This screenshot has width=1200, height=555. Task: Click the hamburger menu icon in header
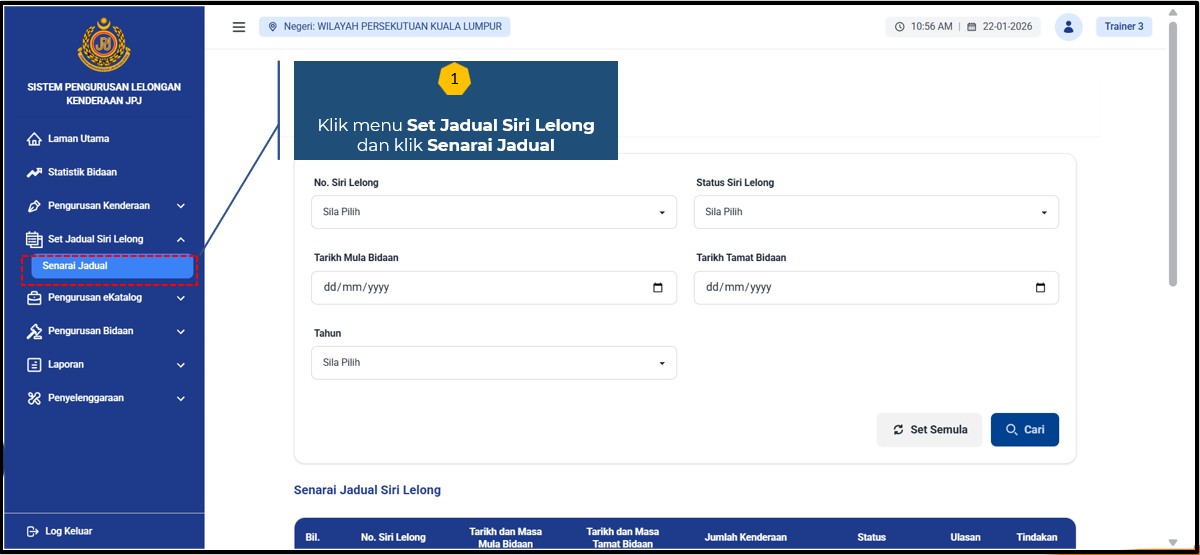(239, 27)
